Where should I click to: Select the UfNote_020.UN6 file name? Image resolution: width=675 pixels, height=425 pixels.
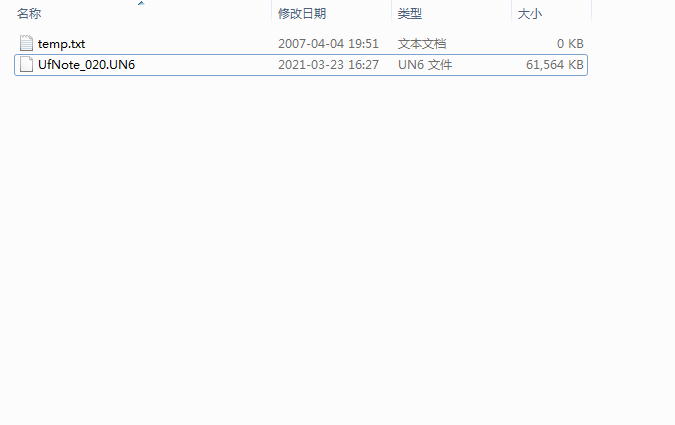(x=87, y=65)
